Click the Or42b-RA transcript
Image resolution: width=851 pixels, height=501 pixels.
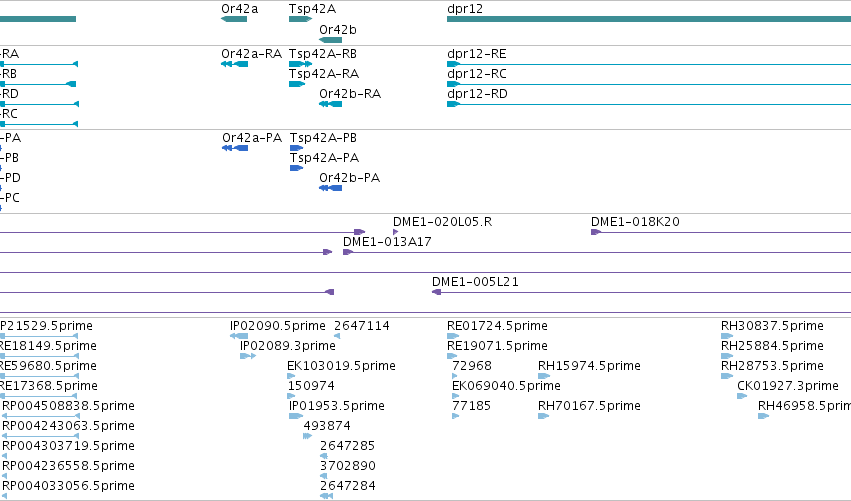[331, 104]
